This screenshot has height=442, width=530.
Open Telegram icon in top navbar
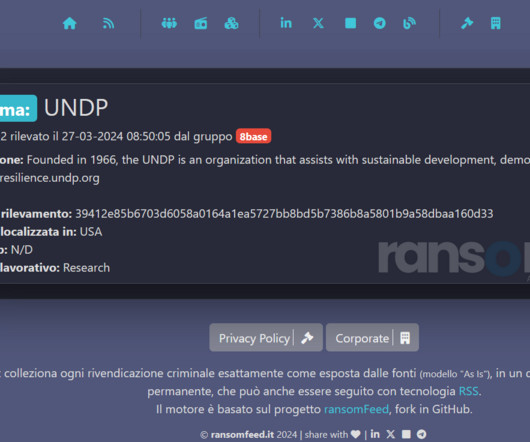(380, 23)
